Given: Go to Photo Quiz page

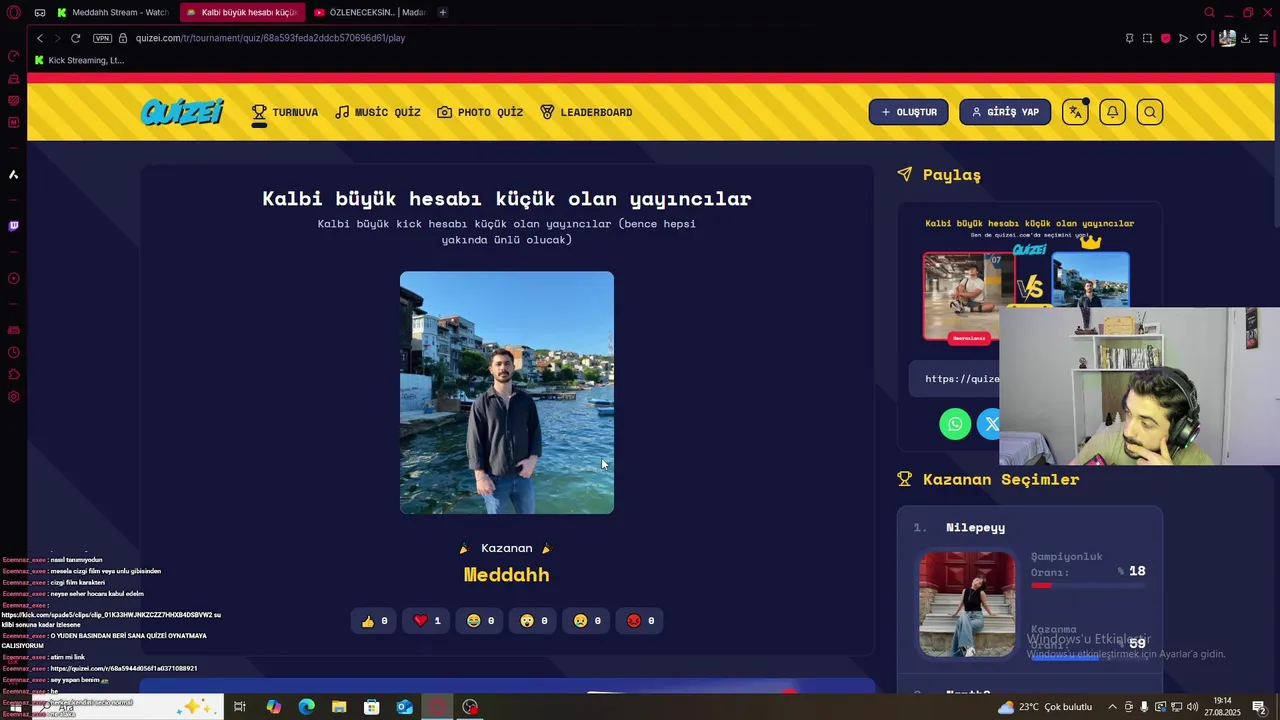Looking at the screenshot, I should tap(481, 112).
